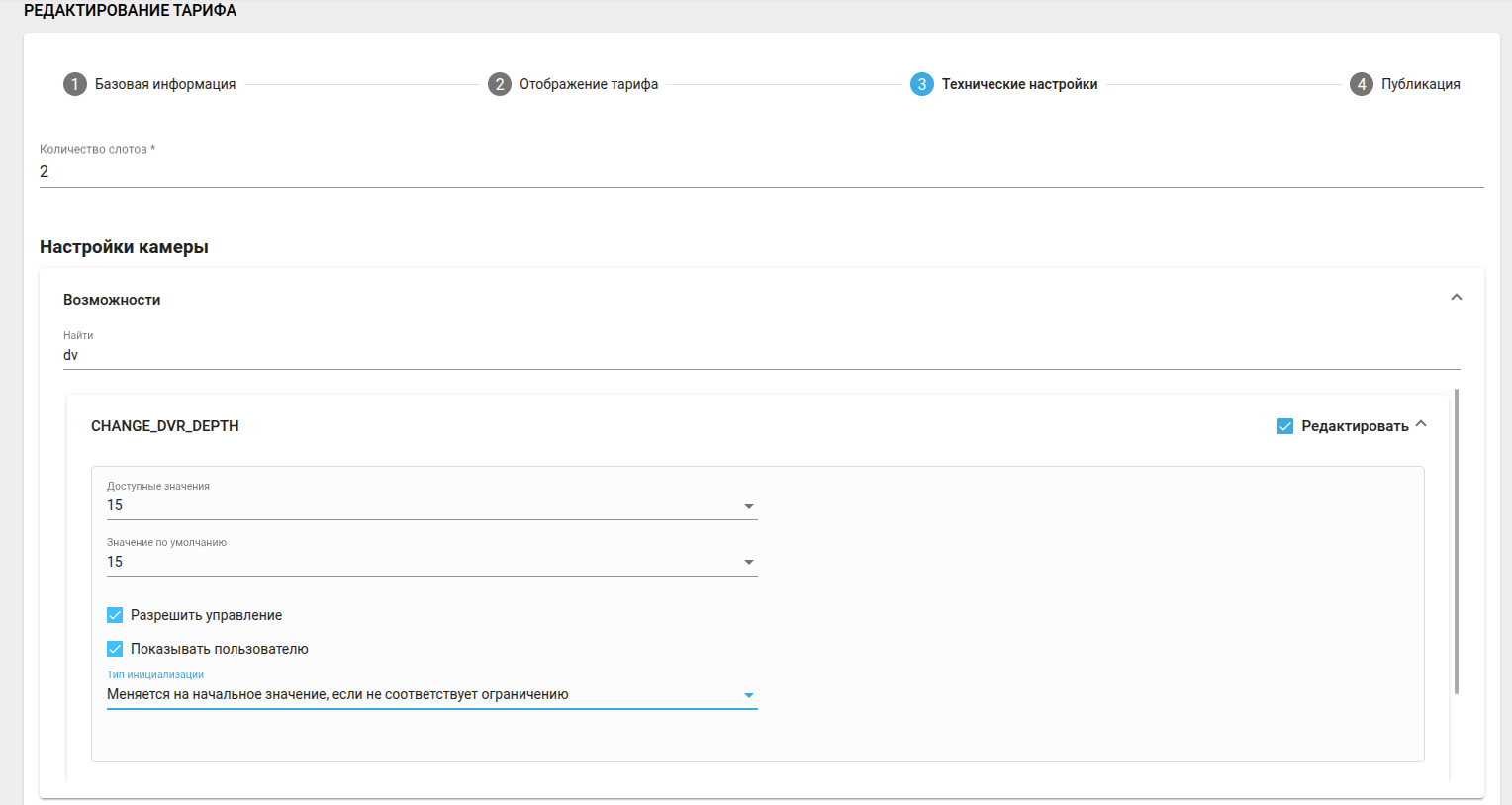Collapse CHANGE_DVR_DEPTH panel with chevron
The image size is (1512, 805).
pyautogui.click(x=1421, y=424)
